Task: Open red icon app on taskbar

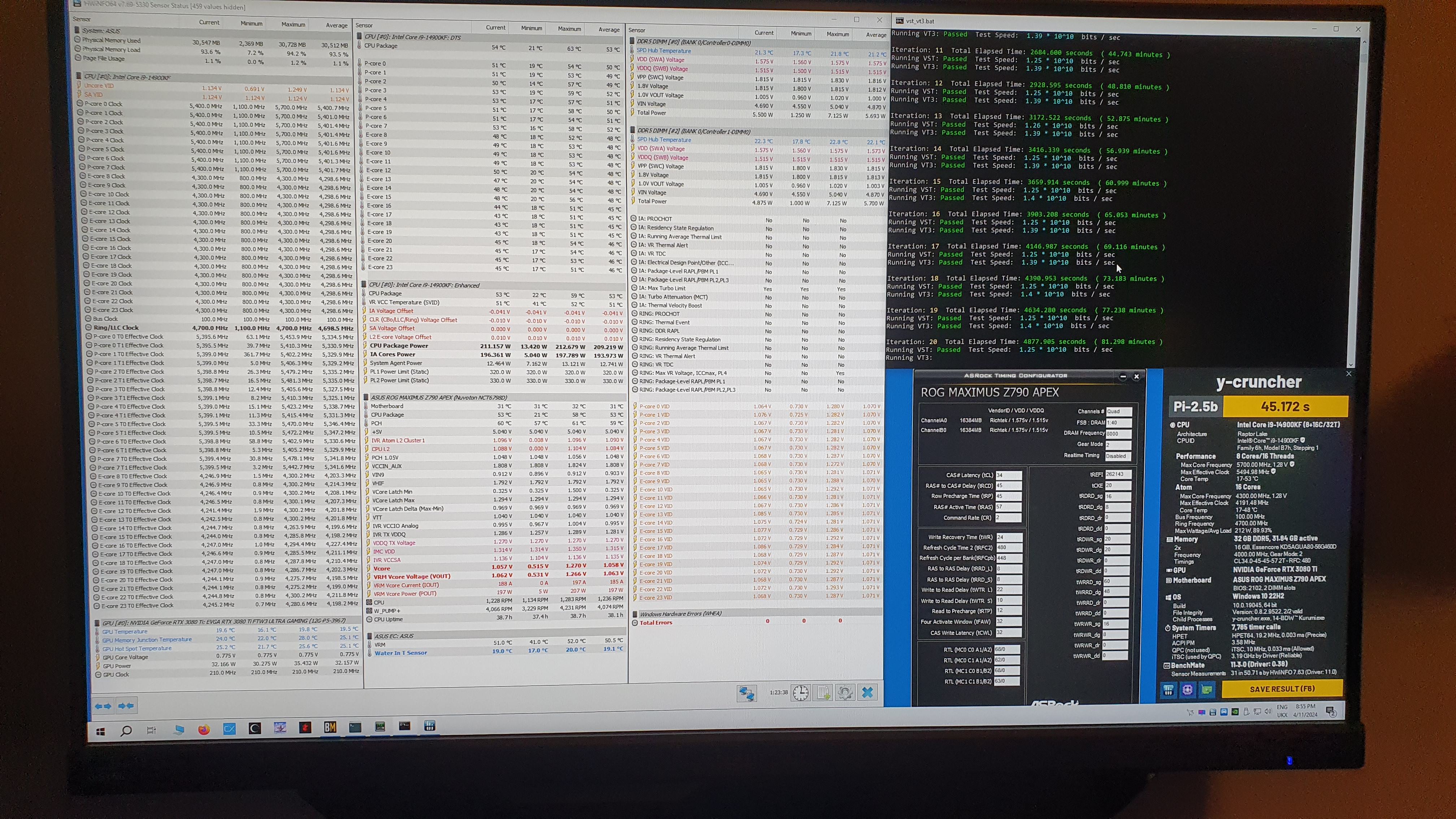Action: [x=305, y=727]
